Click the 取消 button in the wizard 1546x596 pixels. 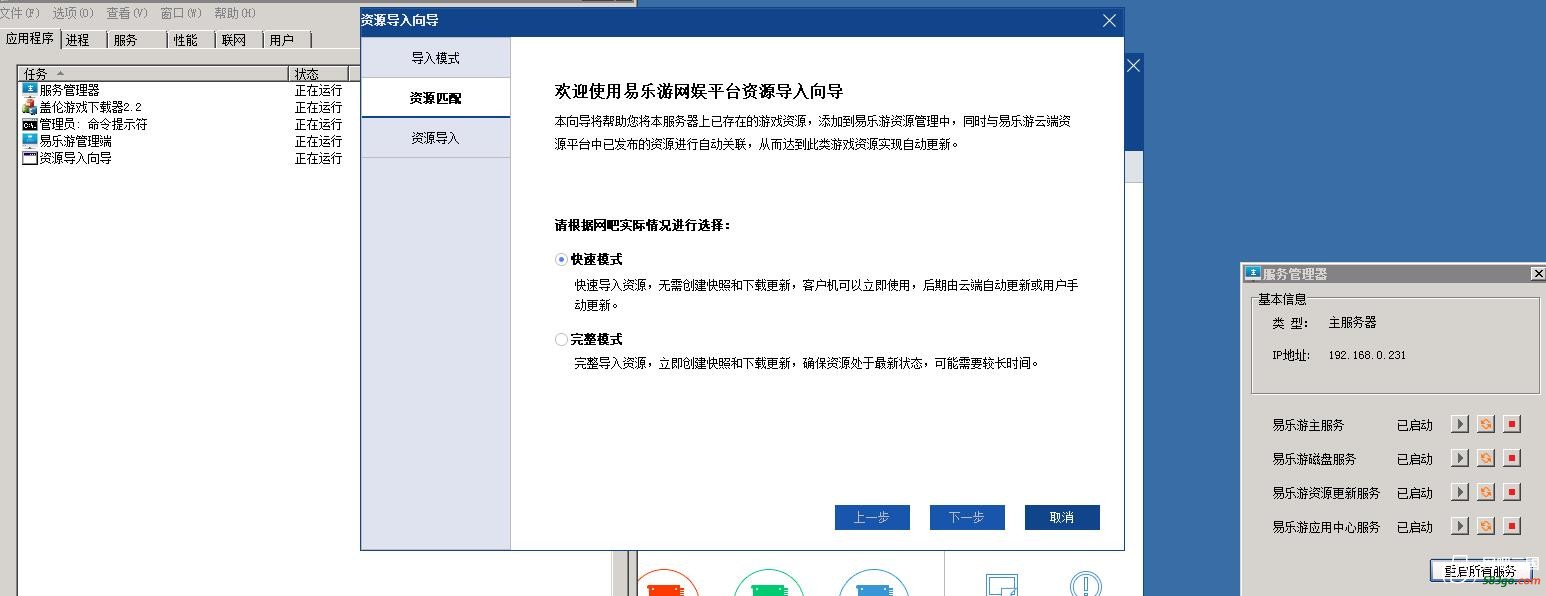pyautogui.click(x=1062, y=517)
